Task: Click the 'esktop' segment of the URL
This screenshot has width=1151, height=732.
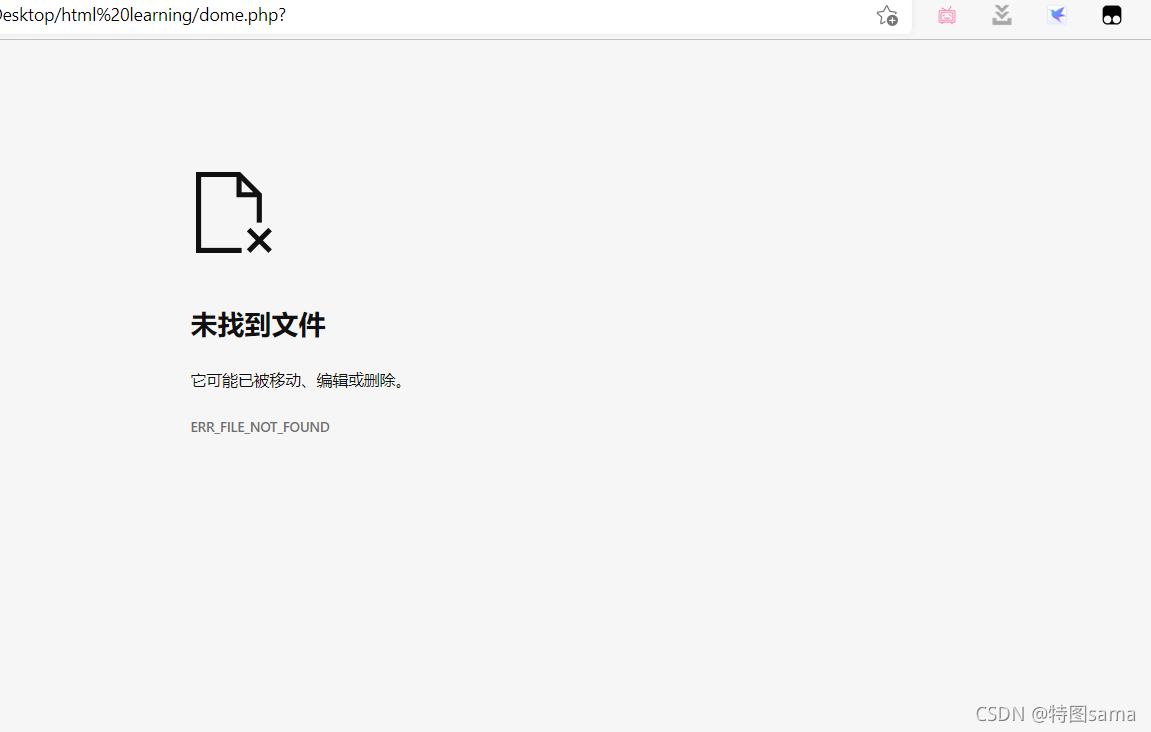Action: pyautogui.click(x=28, y=16)
